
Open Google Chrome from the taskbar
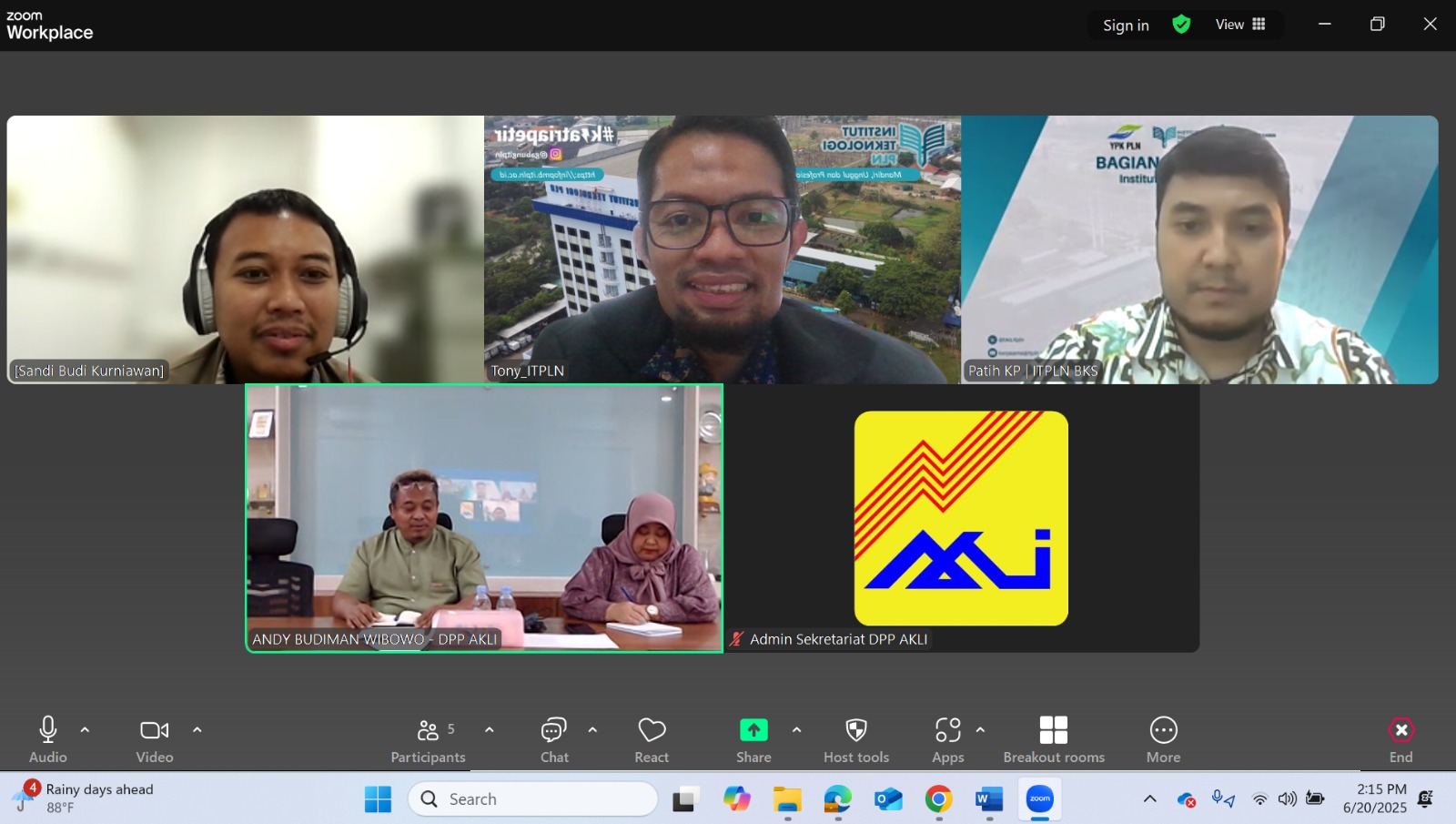(939, 799)
